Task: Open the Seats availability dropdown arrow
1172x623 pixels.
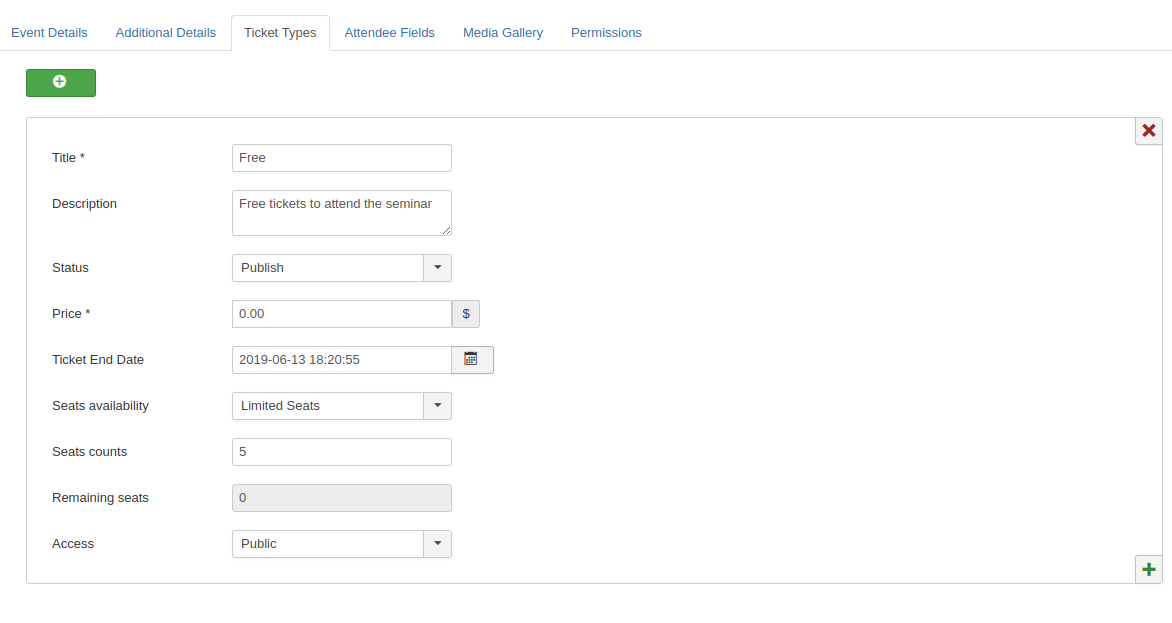Action: 437,406
